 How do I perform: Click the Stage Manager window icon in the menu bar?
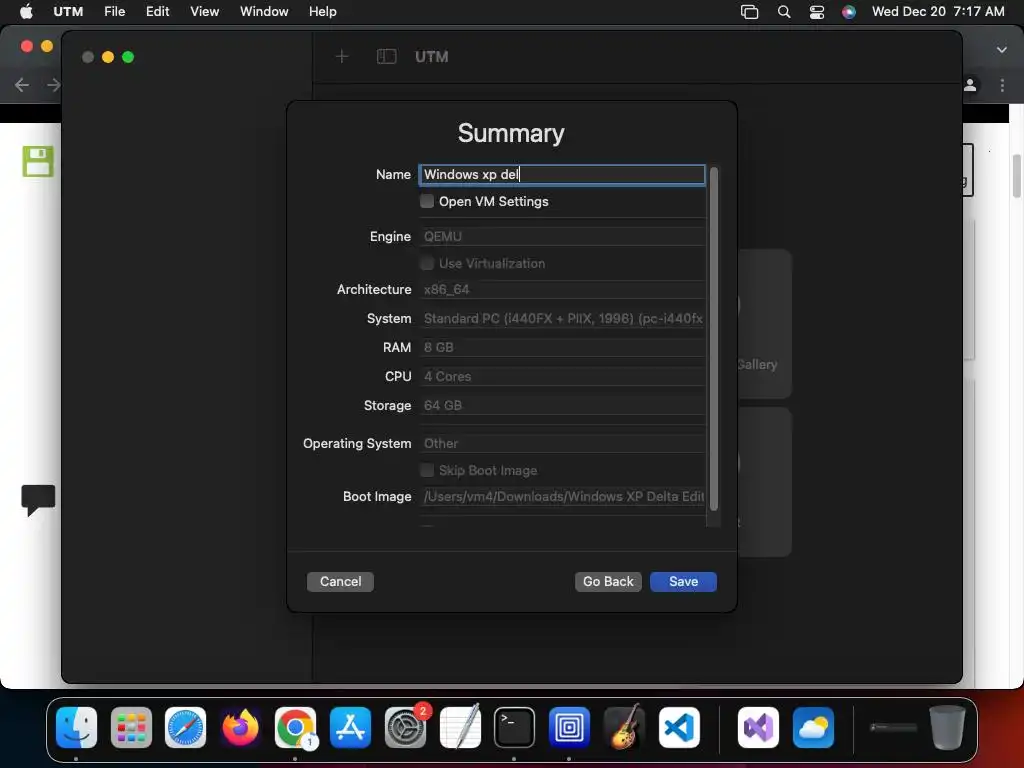tap(750, 12)
